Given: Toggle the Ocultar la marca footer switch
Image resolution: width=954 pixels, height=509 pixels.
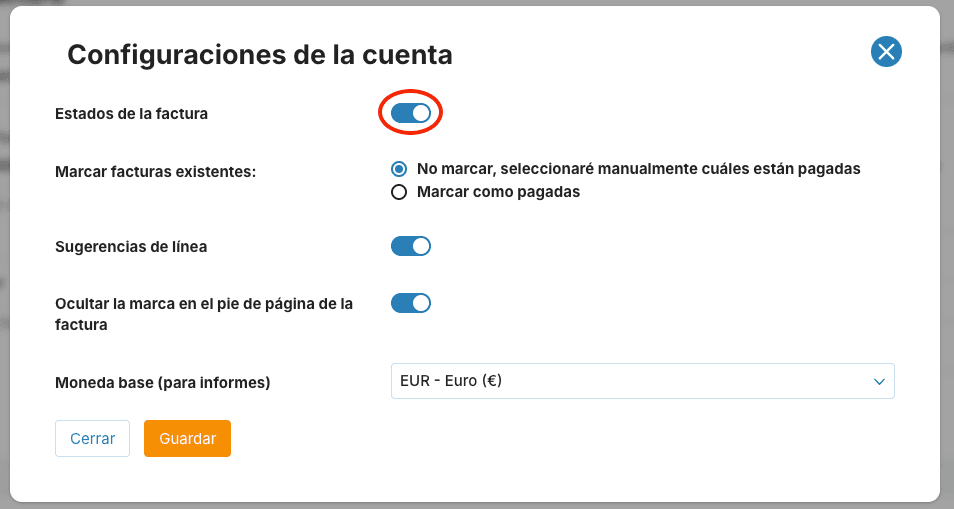Looking at the screenshot, I should click(x=411, y=303).
